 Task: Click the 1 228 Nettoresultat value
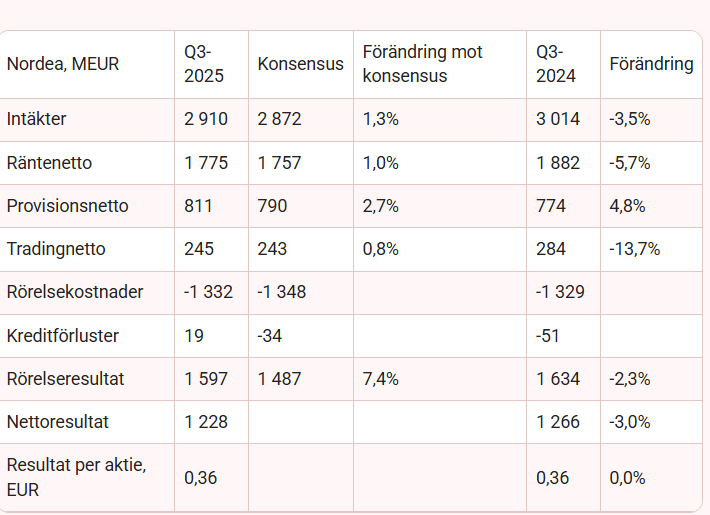206,422
